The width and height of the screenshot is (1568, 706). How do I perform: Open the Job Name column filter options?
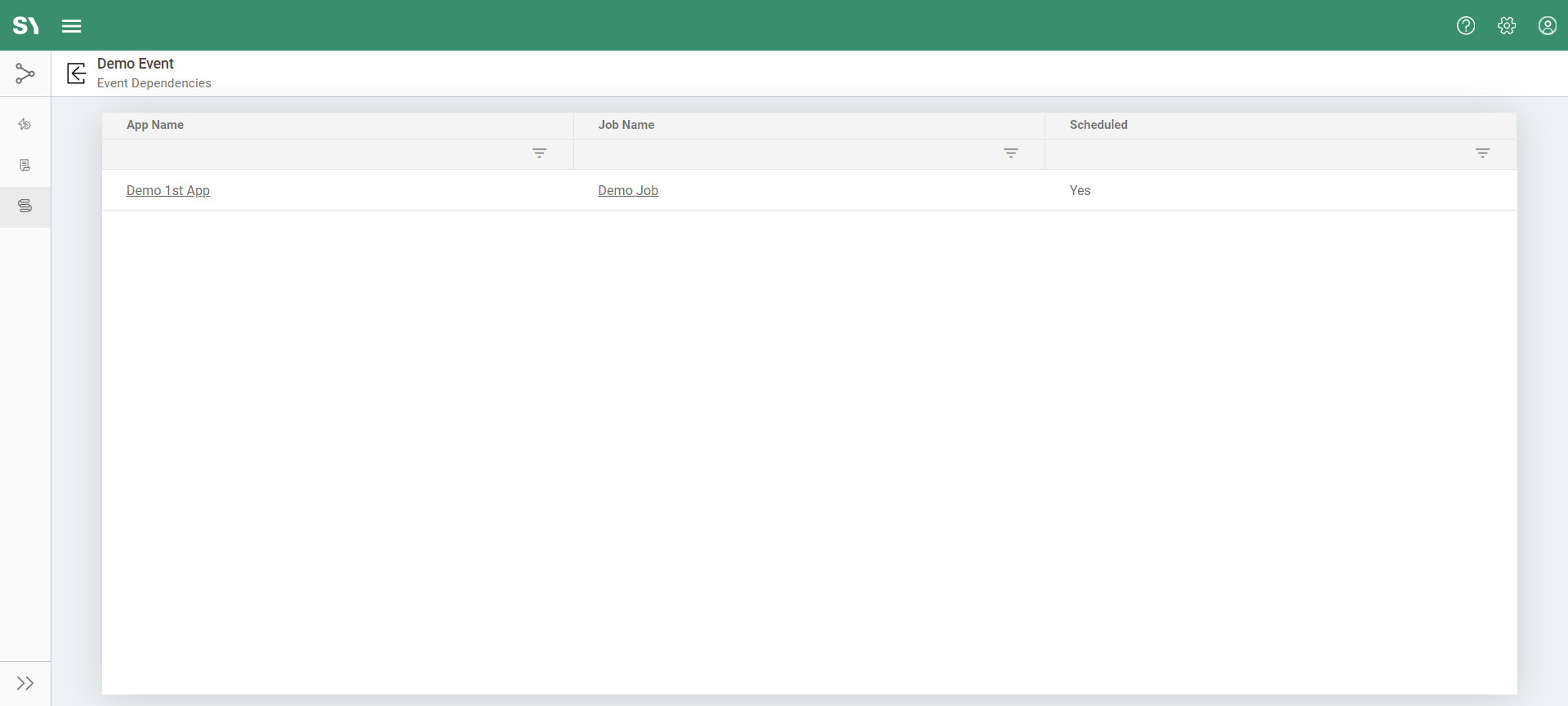(x=1011, y=153)
